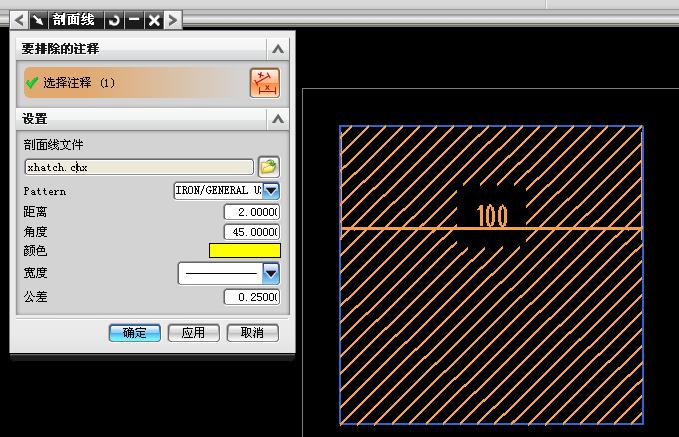679x437 pixels.
Task: Minimize the crosshatch dialog
Action: [x=134, y=20]
